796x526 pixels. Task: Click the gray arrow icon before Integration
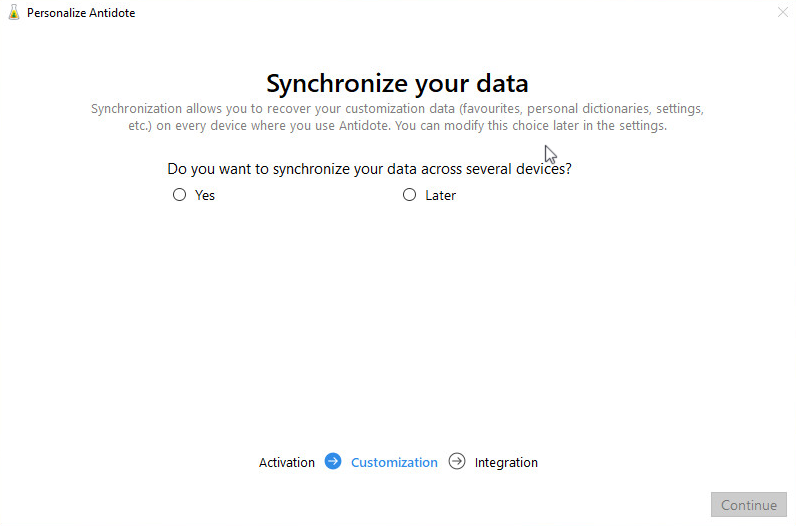(457, 461)
